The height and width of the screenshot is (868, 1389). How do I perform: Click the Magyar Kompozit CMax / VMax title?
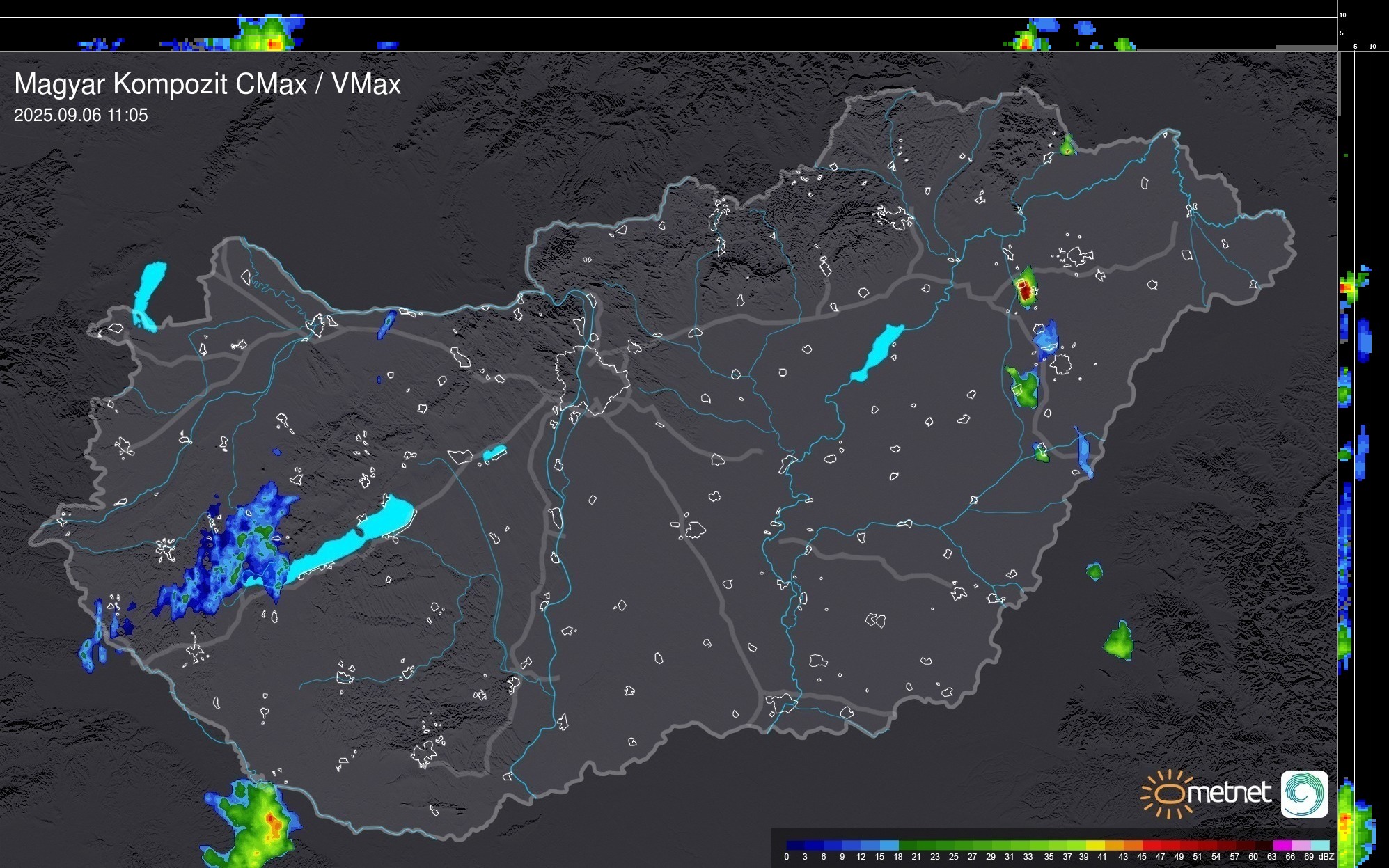coord(207,84)
